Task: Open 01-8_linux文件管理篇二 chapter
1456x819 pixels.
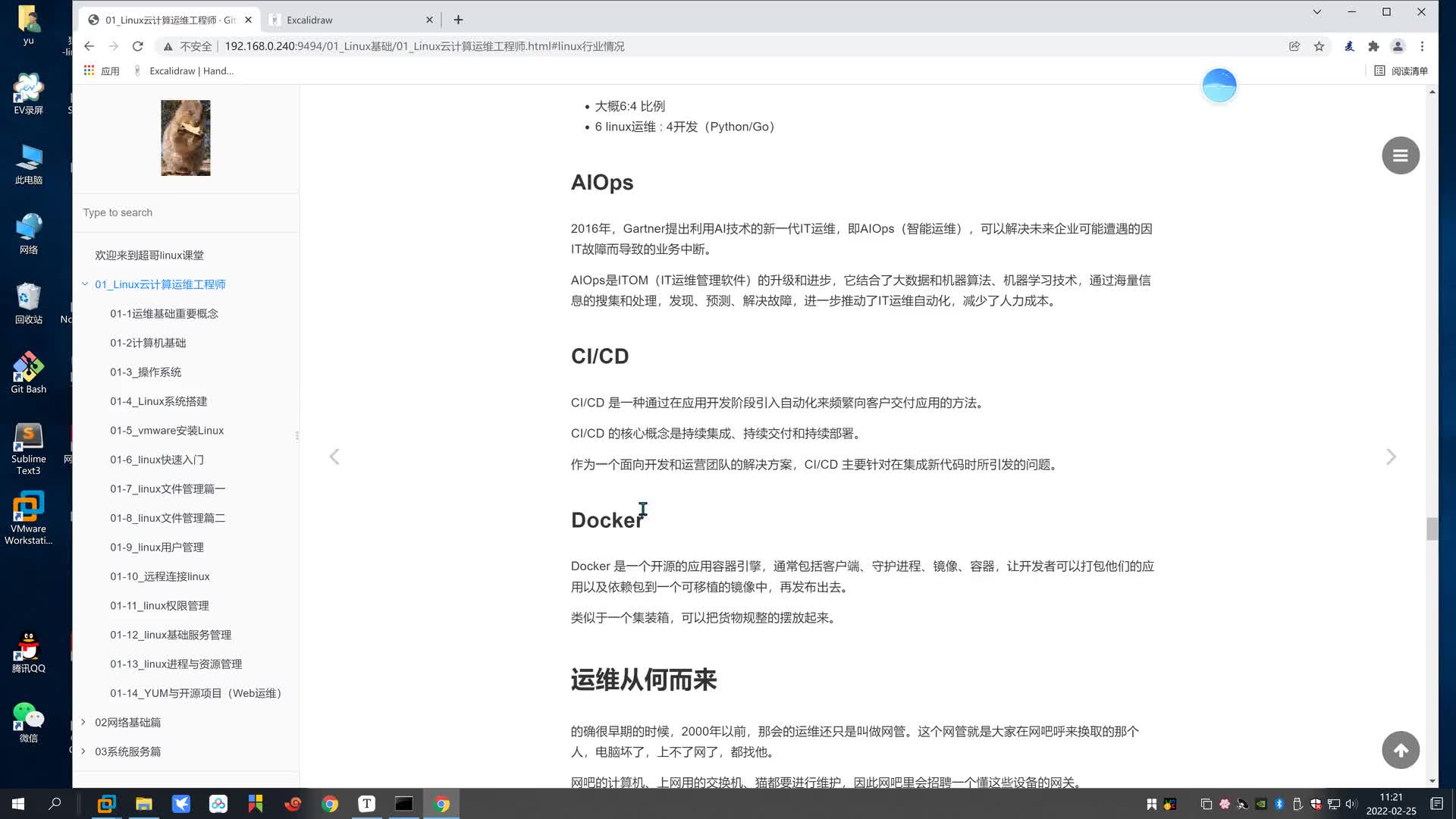Action: coord(168,518)
